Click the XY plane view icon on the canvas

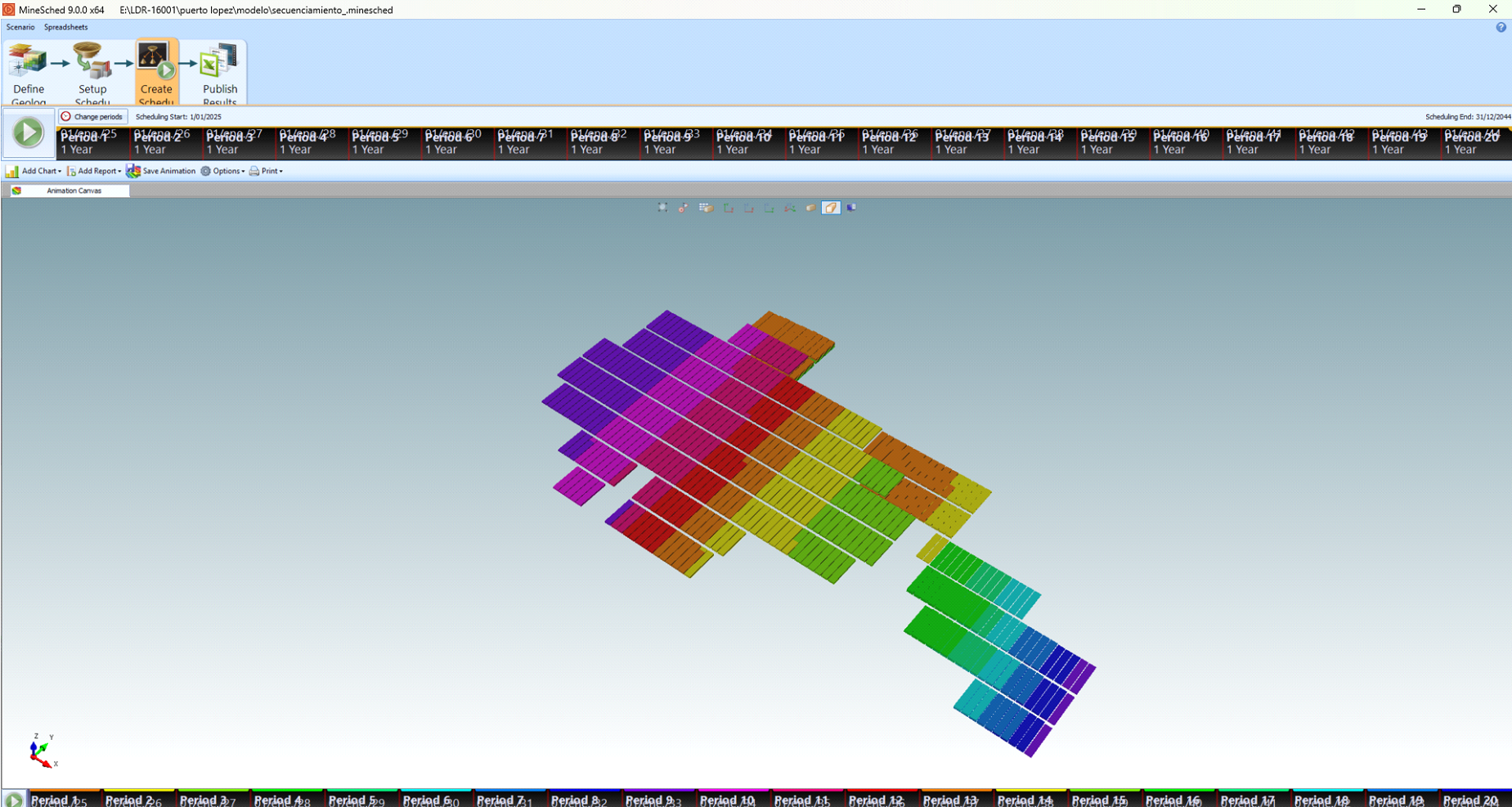728,208
